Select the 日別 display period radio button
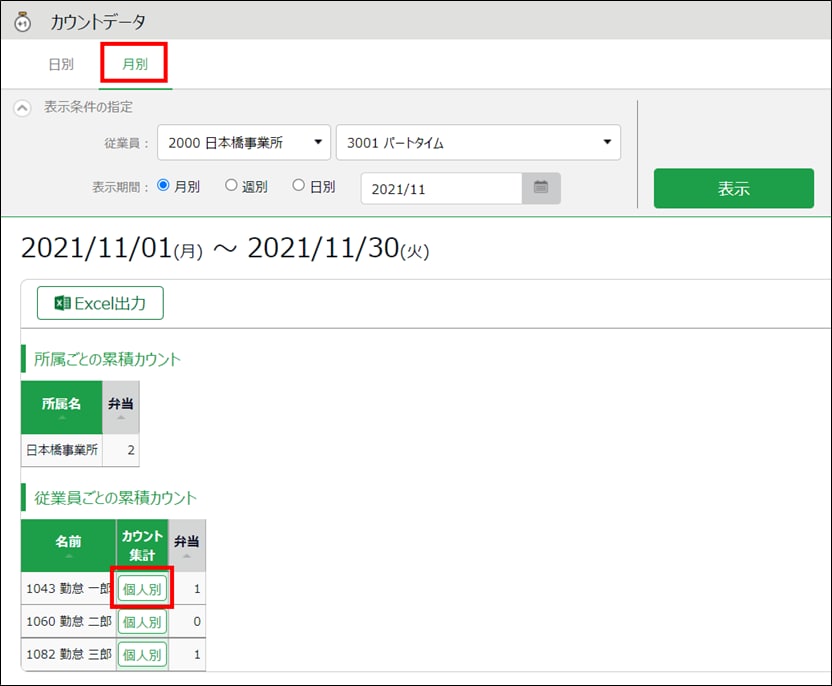The height and width of the screenshot is (686, 832). (298, 186)
